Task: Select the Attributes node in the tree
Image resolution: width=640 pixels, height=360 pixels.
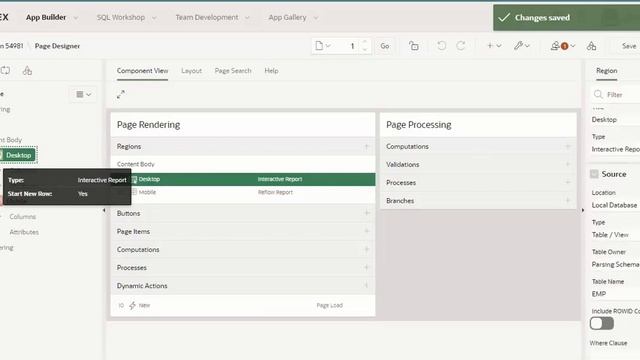Action: 24,232
